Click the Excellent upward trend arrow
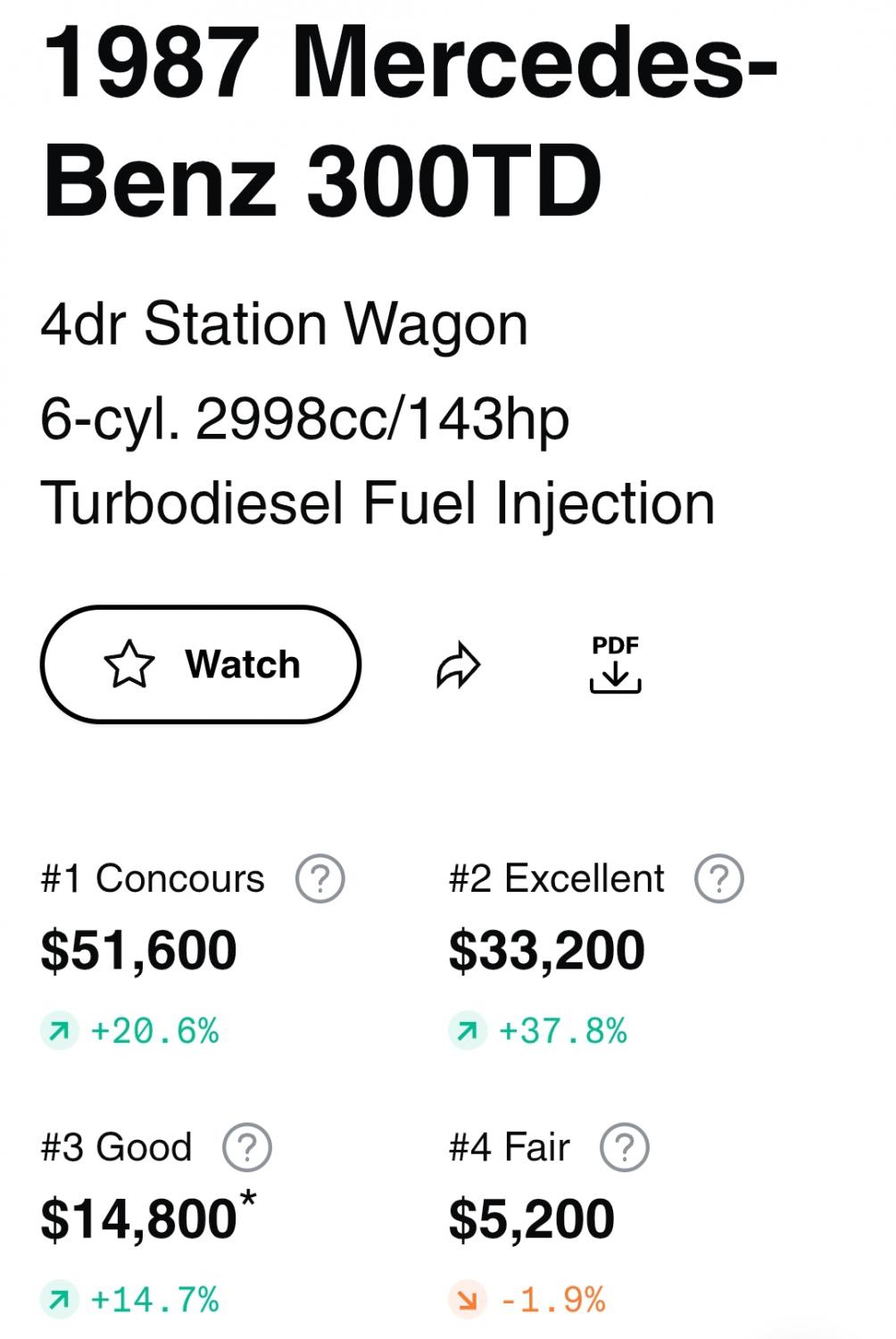The width and height of the screenshot is (896, 1339). click(x=467, y=1032)
